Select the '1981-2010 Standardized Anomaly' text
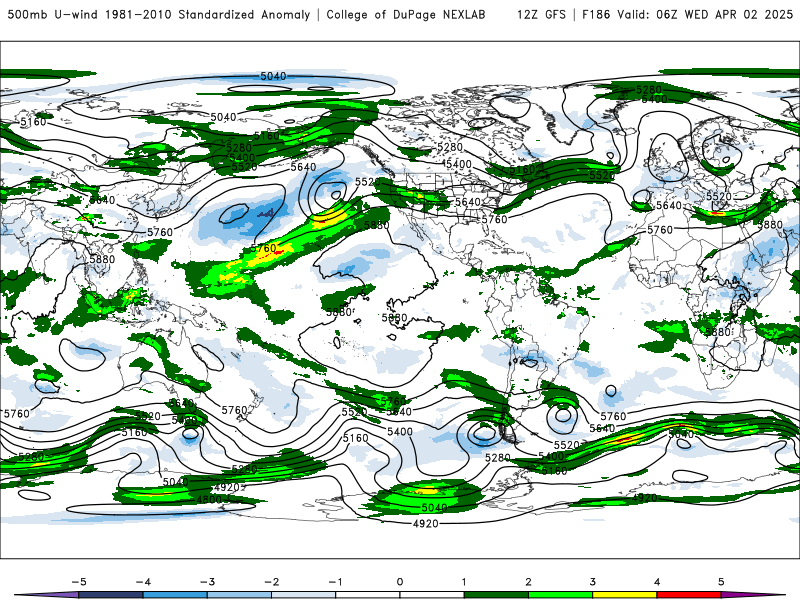The image size is (800, 600). (207, 14)
